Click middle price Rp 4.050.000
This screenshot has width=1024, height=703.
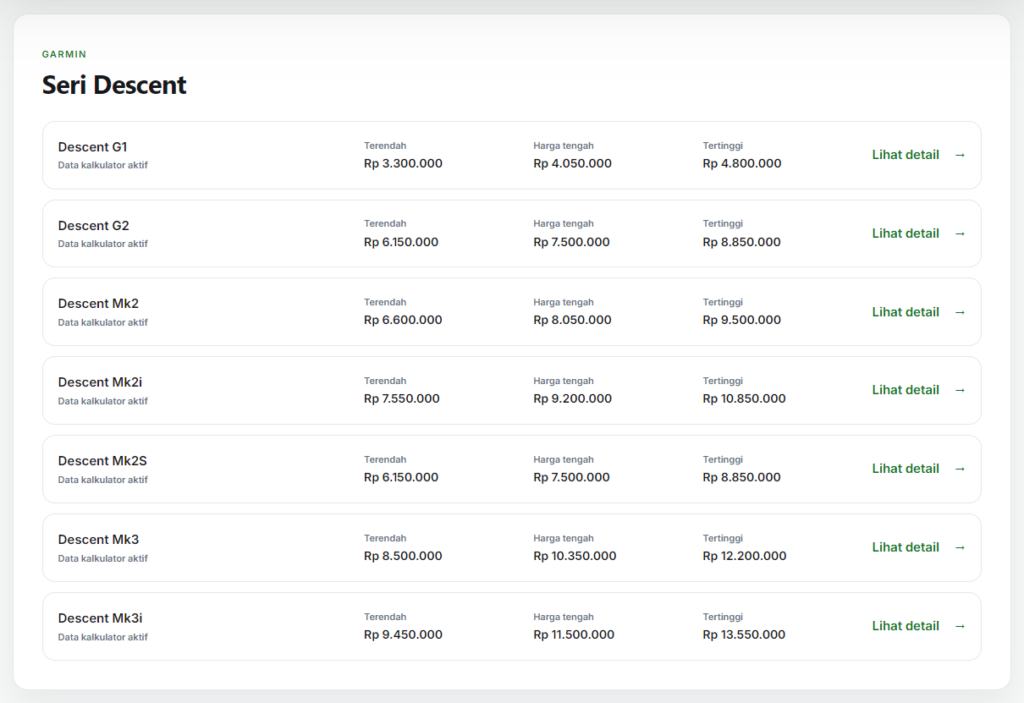tap(572, 163)
